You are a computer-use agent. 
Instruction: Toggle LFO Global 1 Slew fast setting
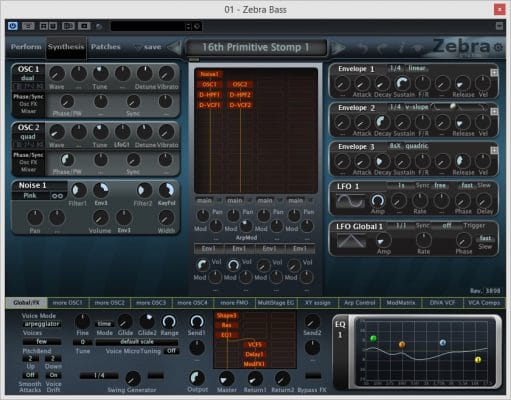pos(485,238)
